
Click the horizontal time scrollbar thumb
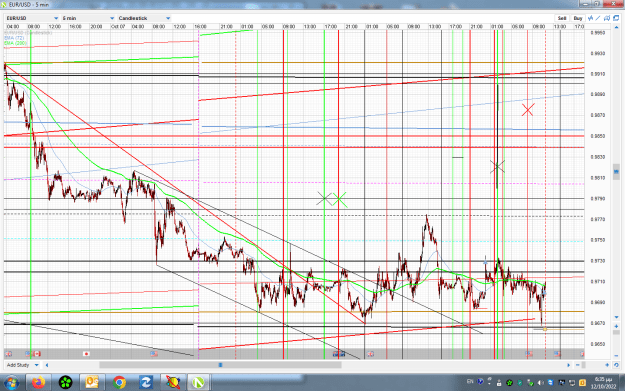220,365
